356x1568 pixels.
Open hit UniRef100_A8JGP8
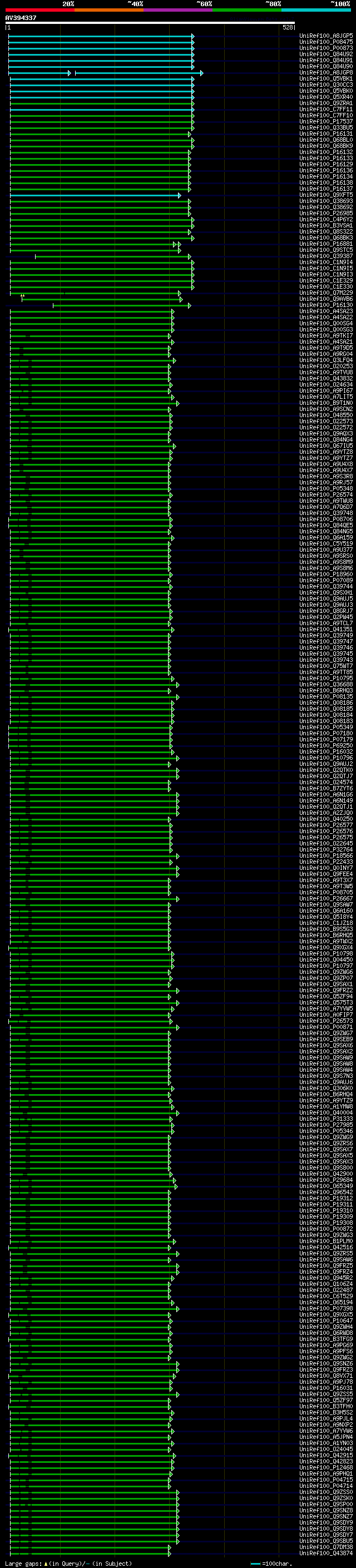[x=325, y=72]
